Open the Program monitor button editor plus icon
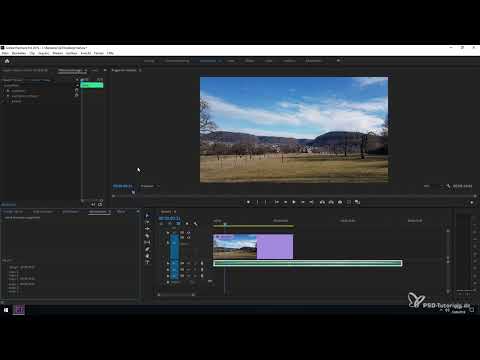Viewport: 480px width, 360px height. point(472,202)
